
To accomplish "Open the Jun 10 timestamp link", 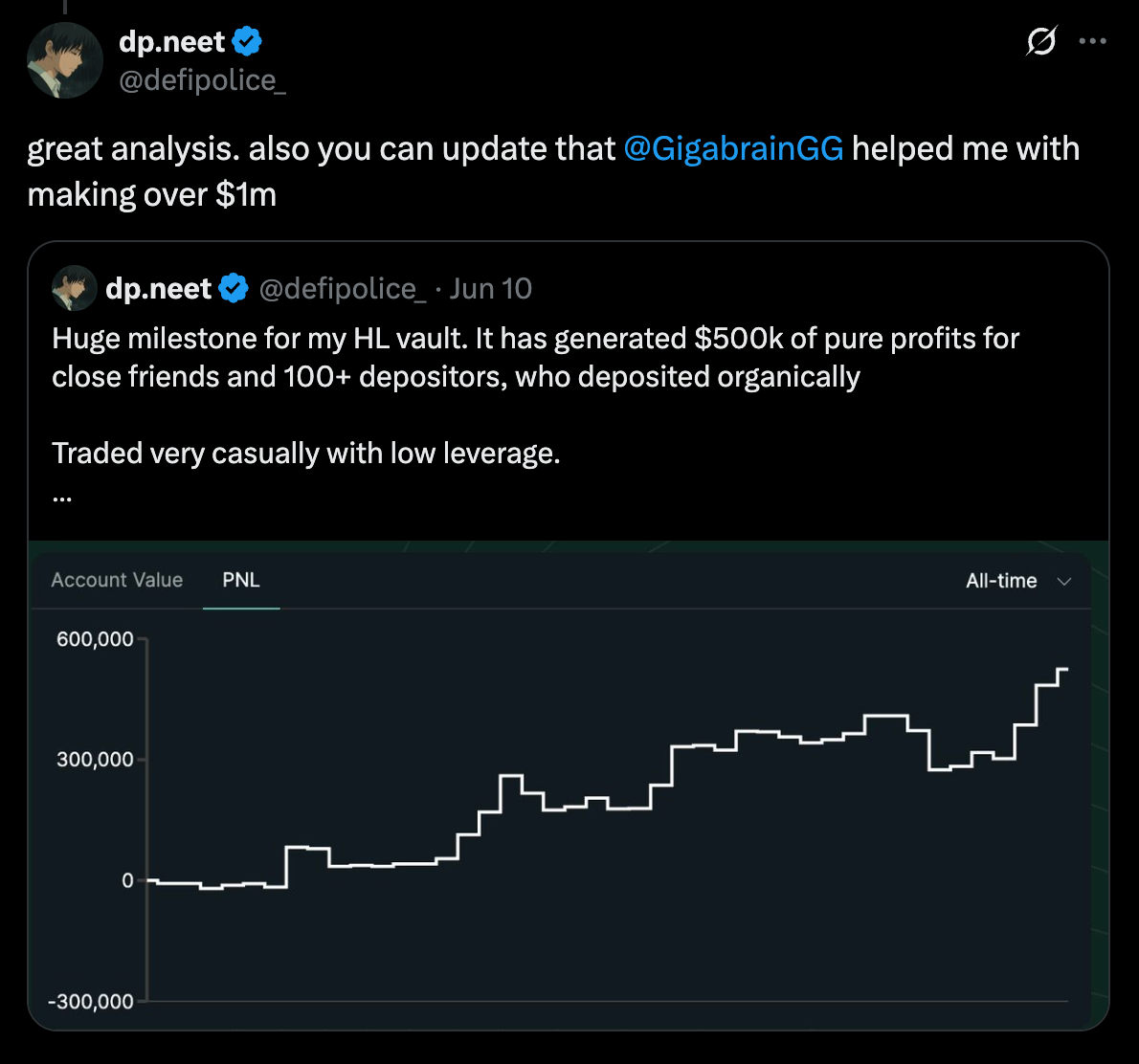I will [490, 287].
